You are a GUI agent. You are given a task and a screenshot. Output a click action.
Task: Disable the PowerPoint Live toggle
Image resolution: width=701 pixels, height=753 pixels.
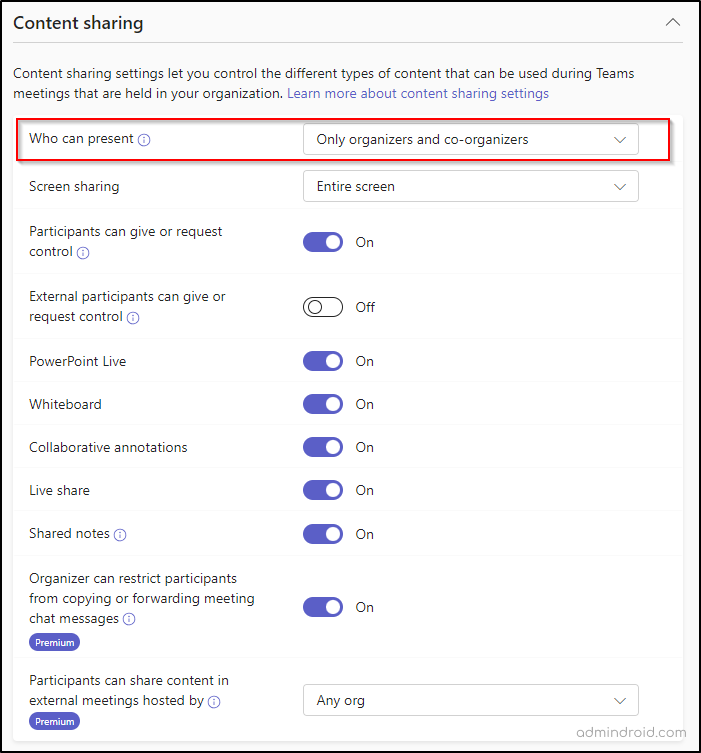tap(323, 361)
